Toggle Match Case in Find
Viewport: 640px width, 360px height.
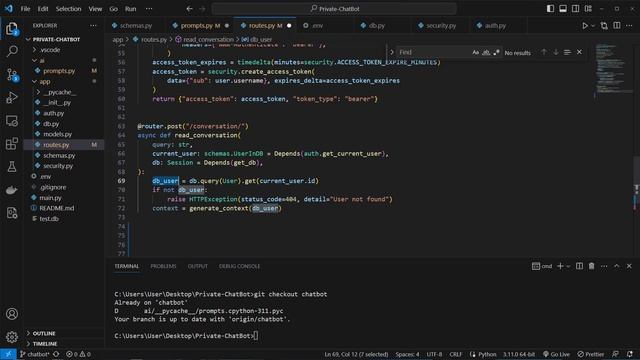click(475, 52)
